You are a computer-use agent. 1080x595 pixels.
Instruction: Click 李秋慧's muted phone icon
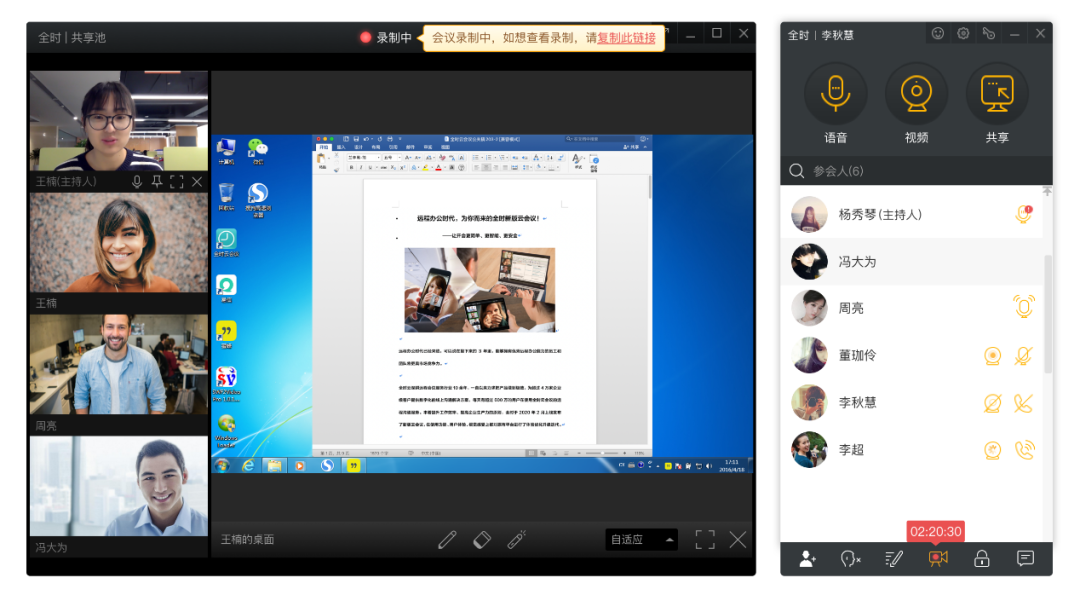click(1024, 403)
